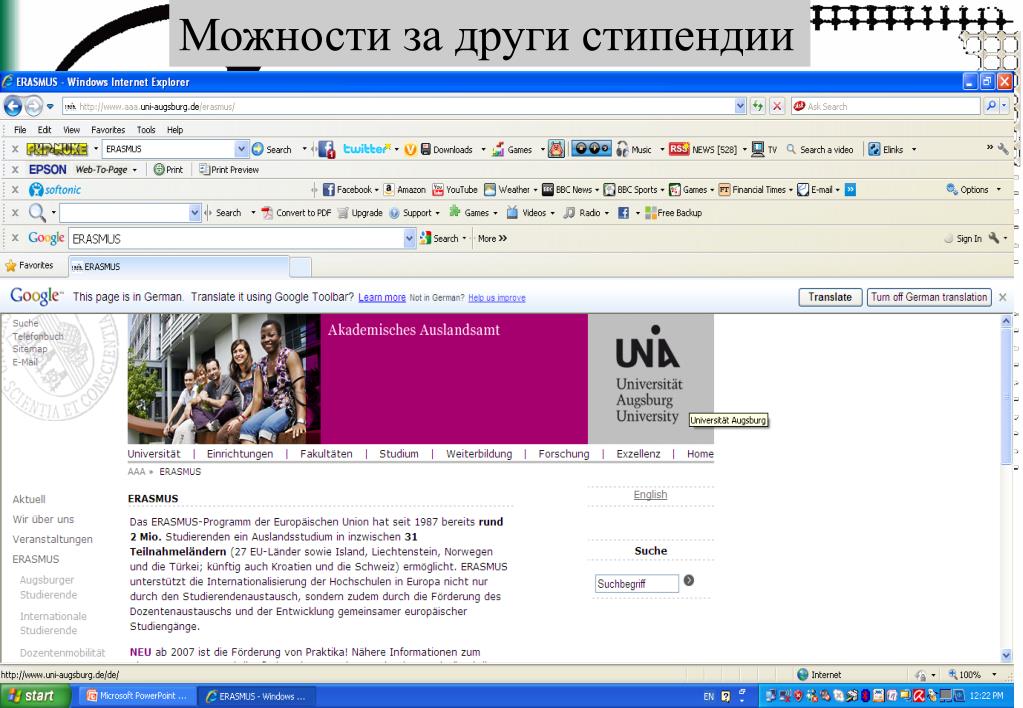Open the Google toolbar search box dropdown arrow
This screenshot has width=1023, height=708.
(409, 239)
